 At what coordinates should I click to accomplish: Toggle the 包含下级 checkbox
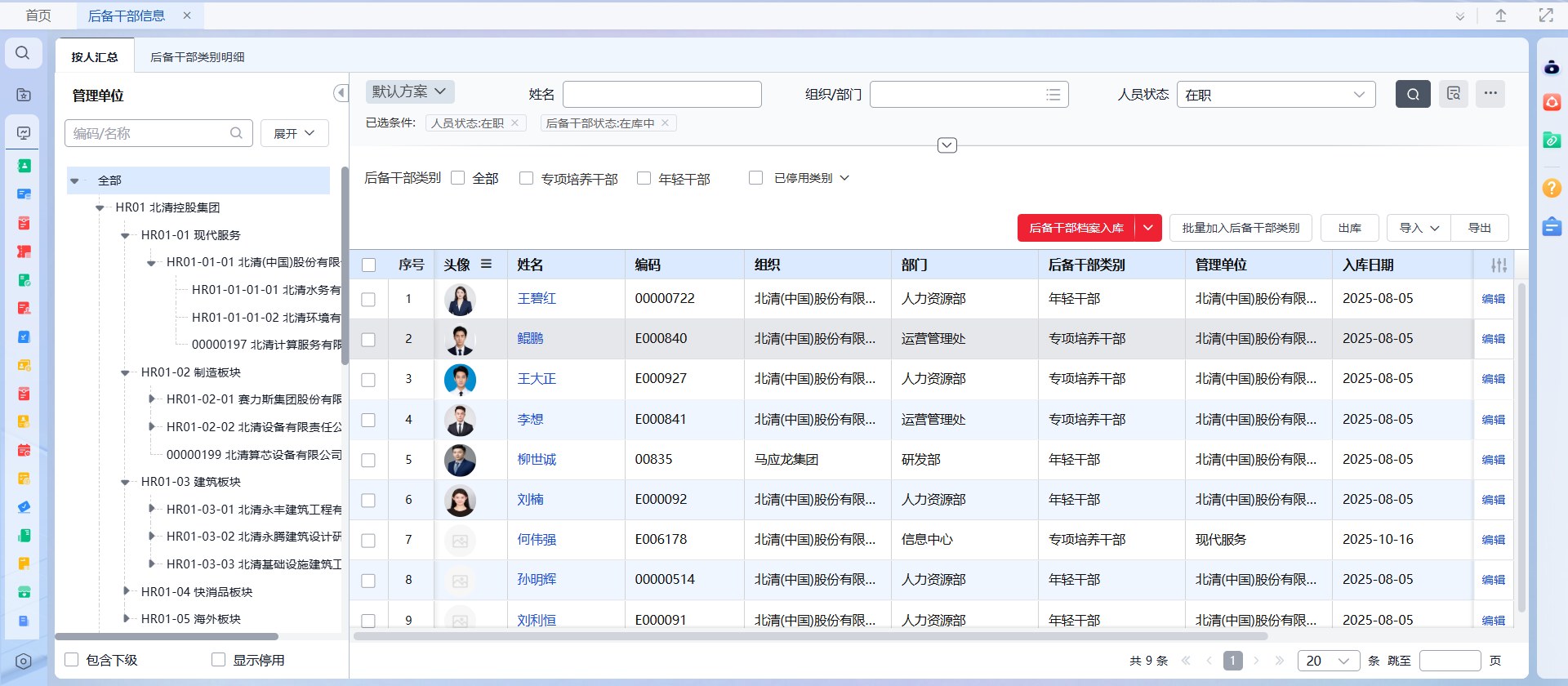72,660
